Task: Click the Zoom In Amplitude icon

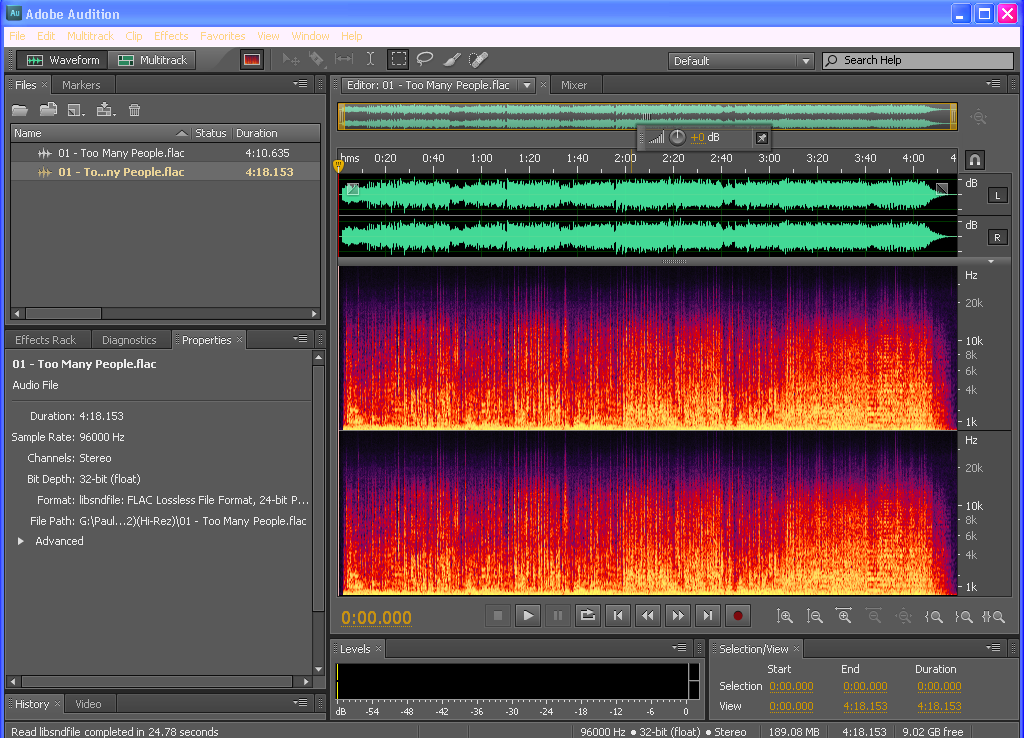Action: pos(784,616)
